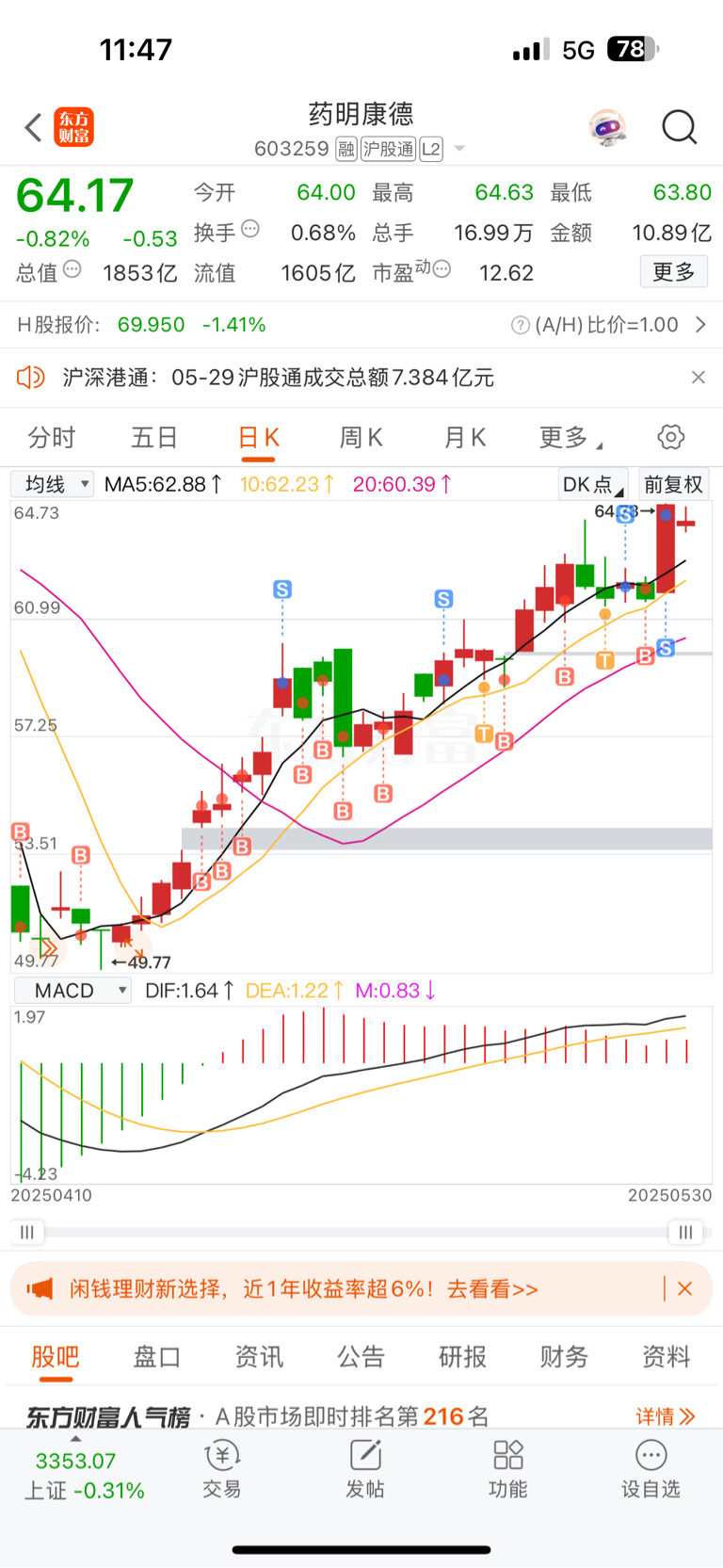
Task: Switch to 五日 chart tab
Action: (x=154, y=438)
